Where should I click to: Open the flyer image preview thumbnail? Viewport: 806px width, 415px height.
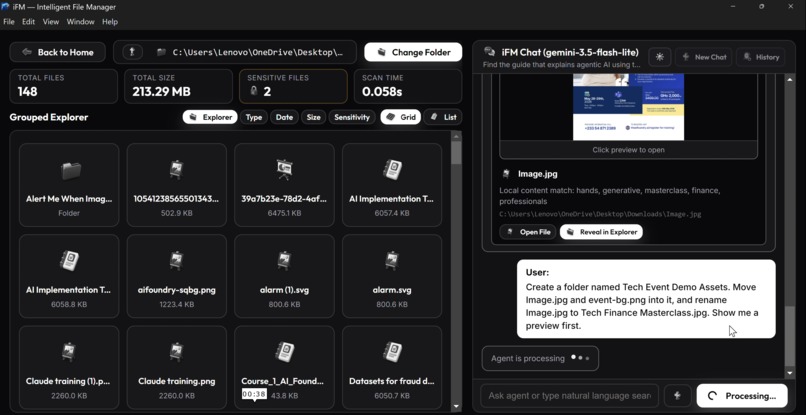point(628,107)
